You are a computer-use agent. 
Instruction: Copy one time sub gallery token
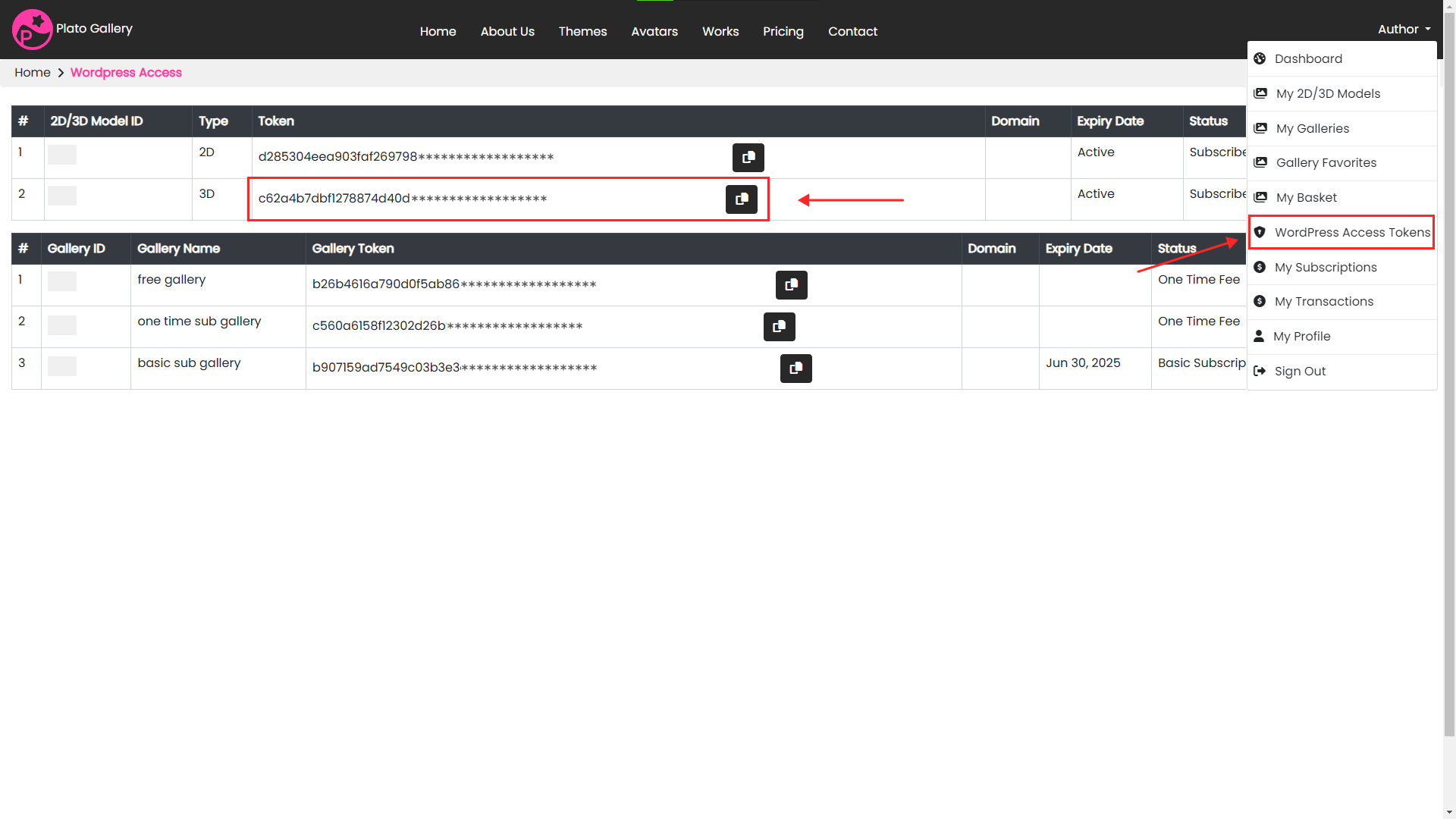coord(779,327)
